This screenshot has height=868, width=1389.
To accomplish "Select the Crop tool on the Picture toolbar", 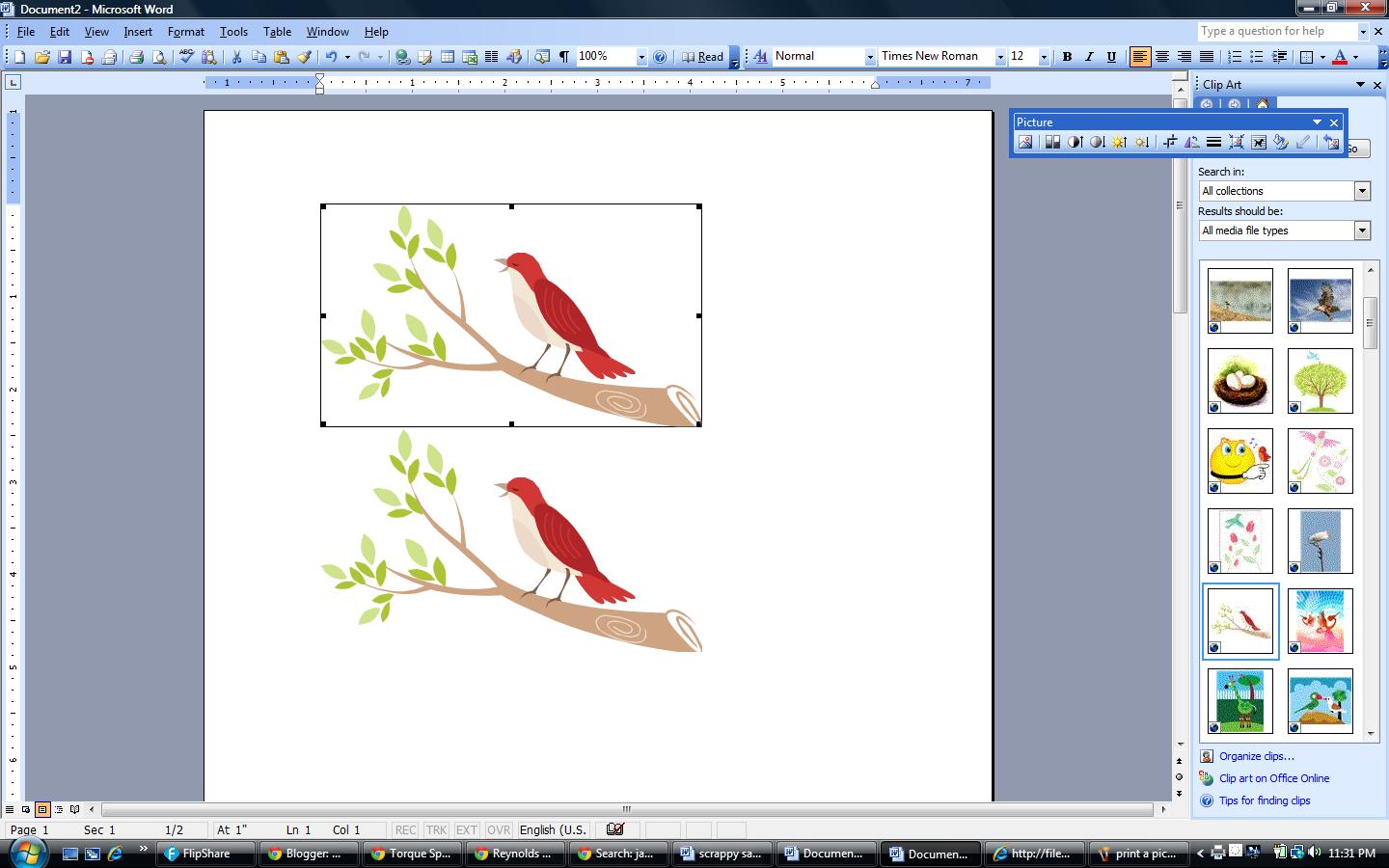I will 1169,142.
